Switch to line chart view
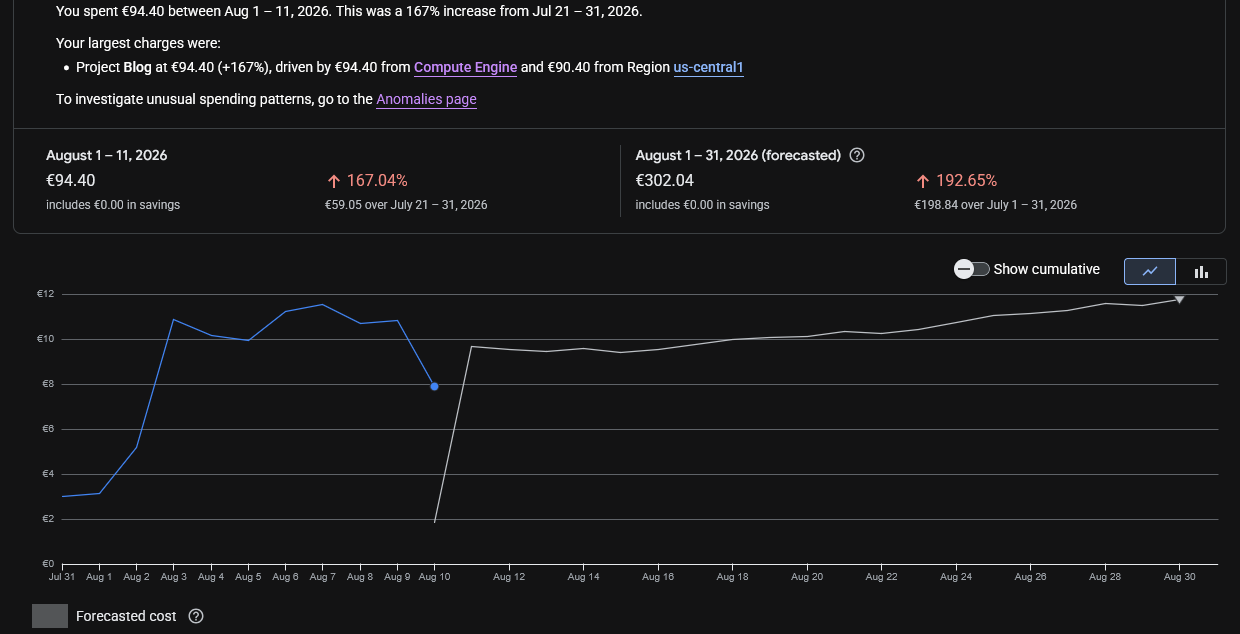 pyautogui.click(x=1150, y=271)
